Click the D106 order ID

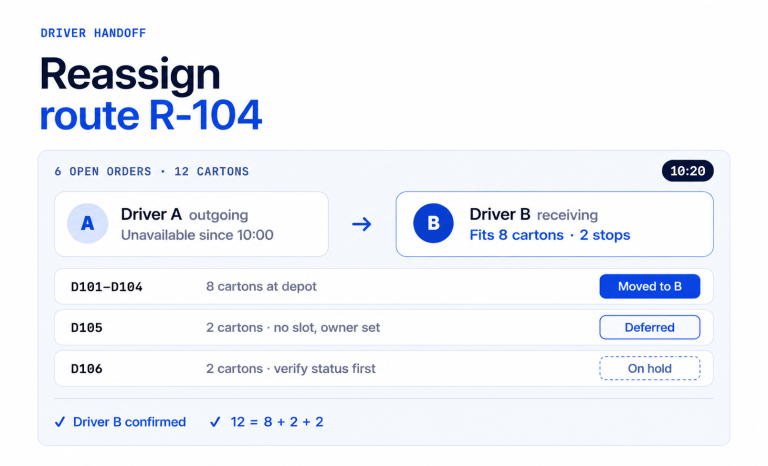87,369
